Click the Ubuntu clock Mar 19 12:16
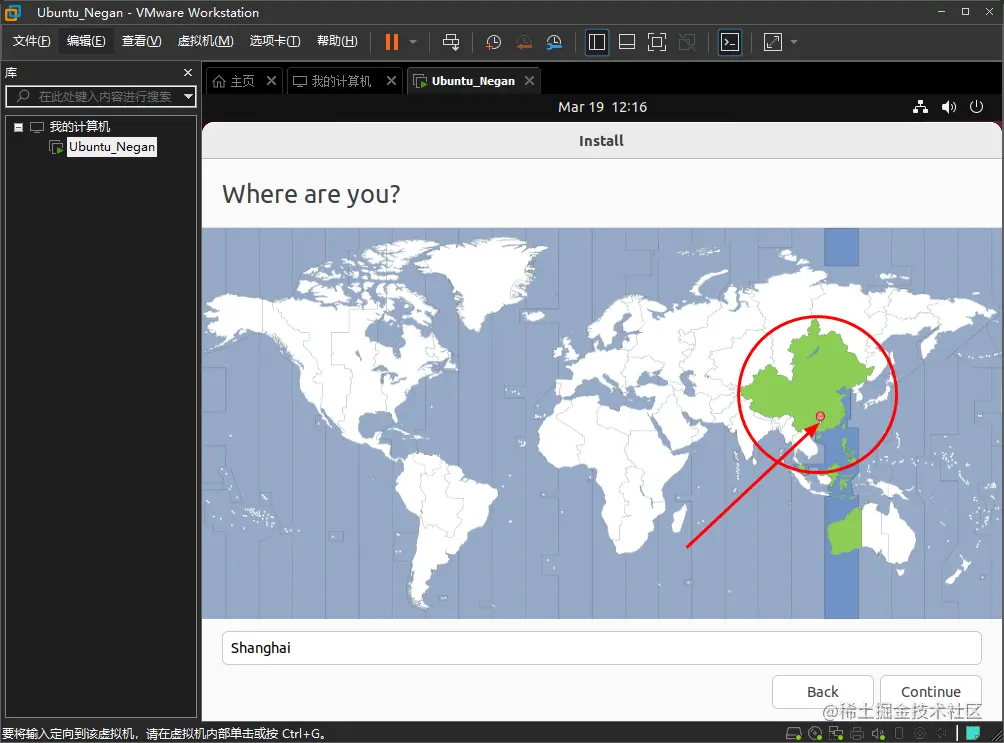This screenshot has width=1004, height=743. 603,107
